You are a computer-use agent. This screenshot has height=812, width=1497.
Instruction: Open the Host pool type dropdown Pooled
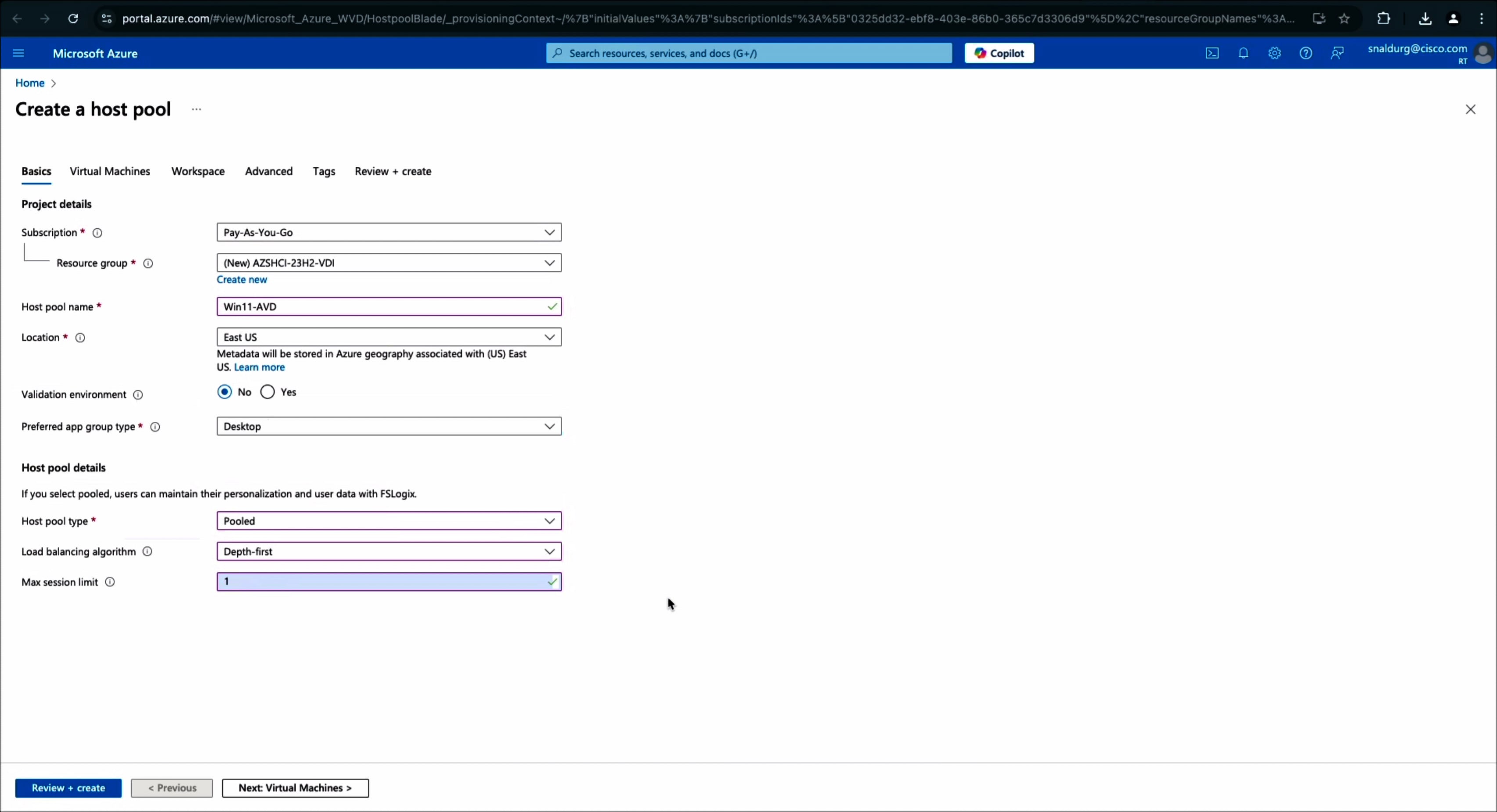389,521
